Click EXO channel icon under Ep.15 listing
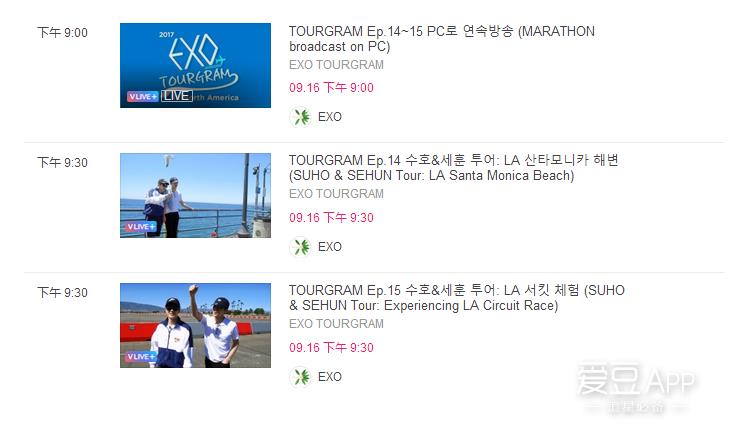 tap(300, 376)
